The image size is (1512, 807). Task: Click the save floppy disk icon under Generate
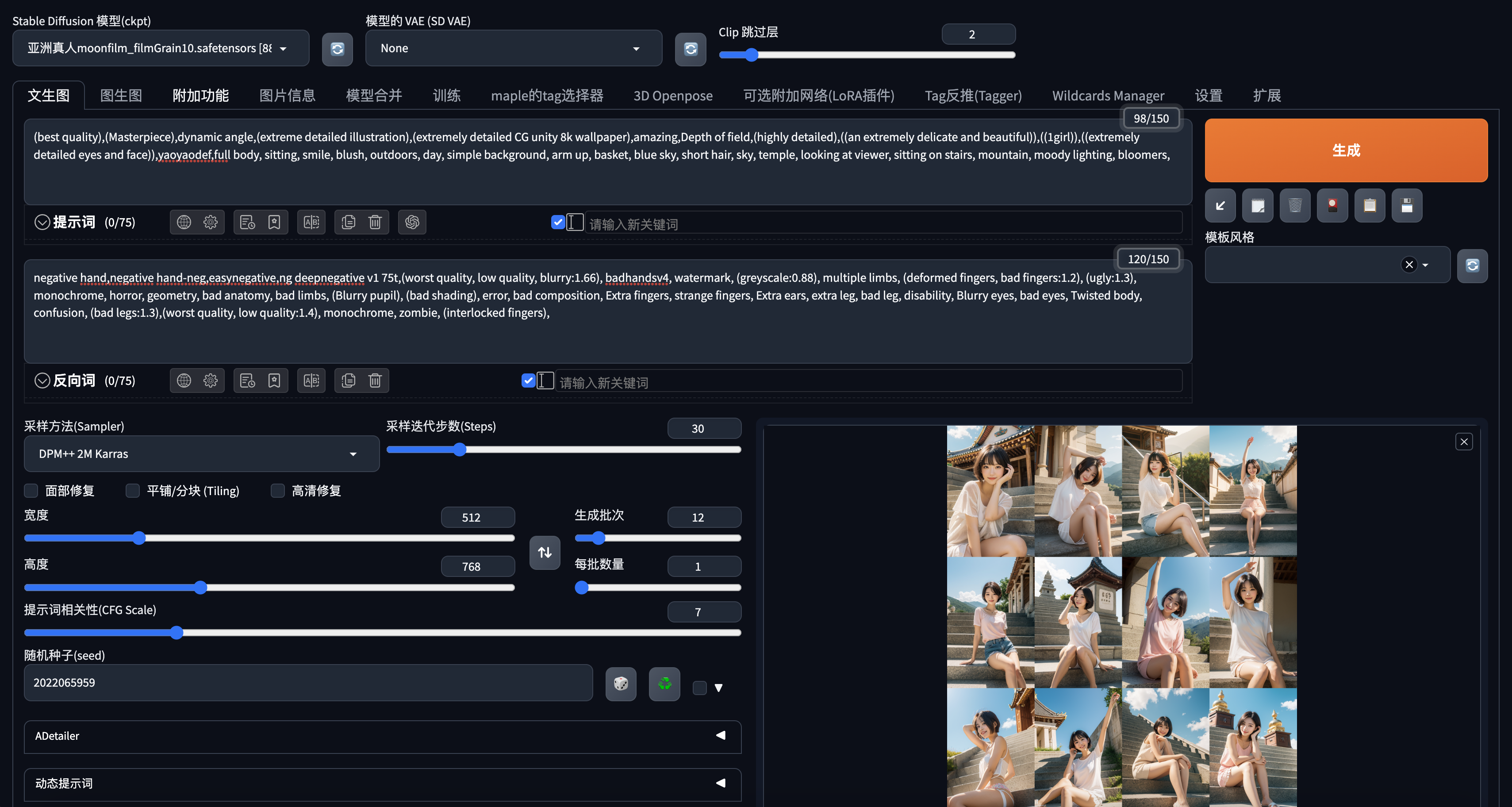(1406, 205)
